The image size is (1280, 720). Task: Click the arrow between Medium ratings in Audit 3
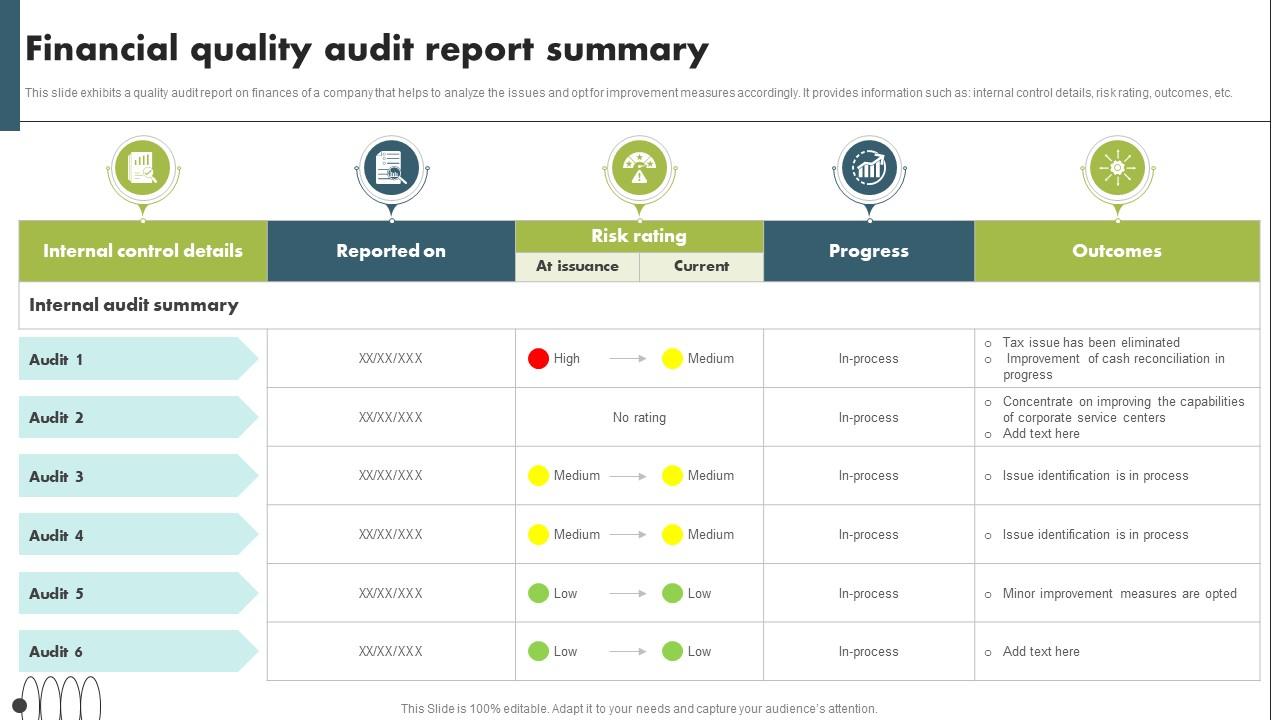pyautogui.click(x=628, y=476)
